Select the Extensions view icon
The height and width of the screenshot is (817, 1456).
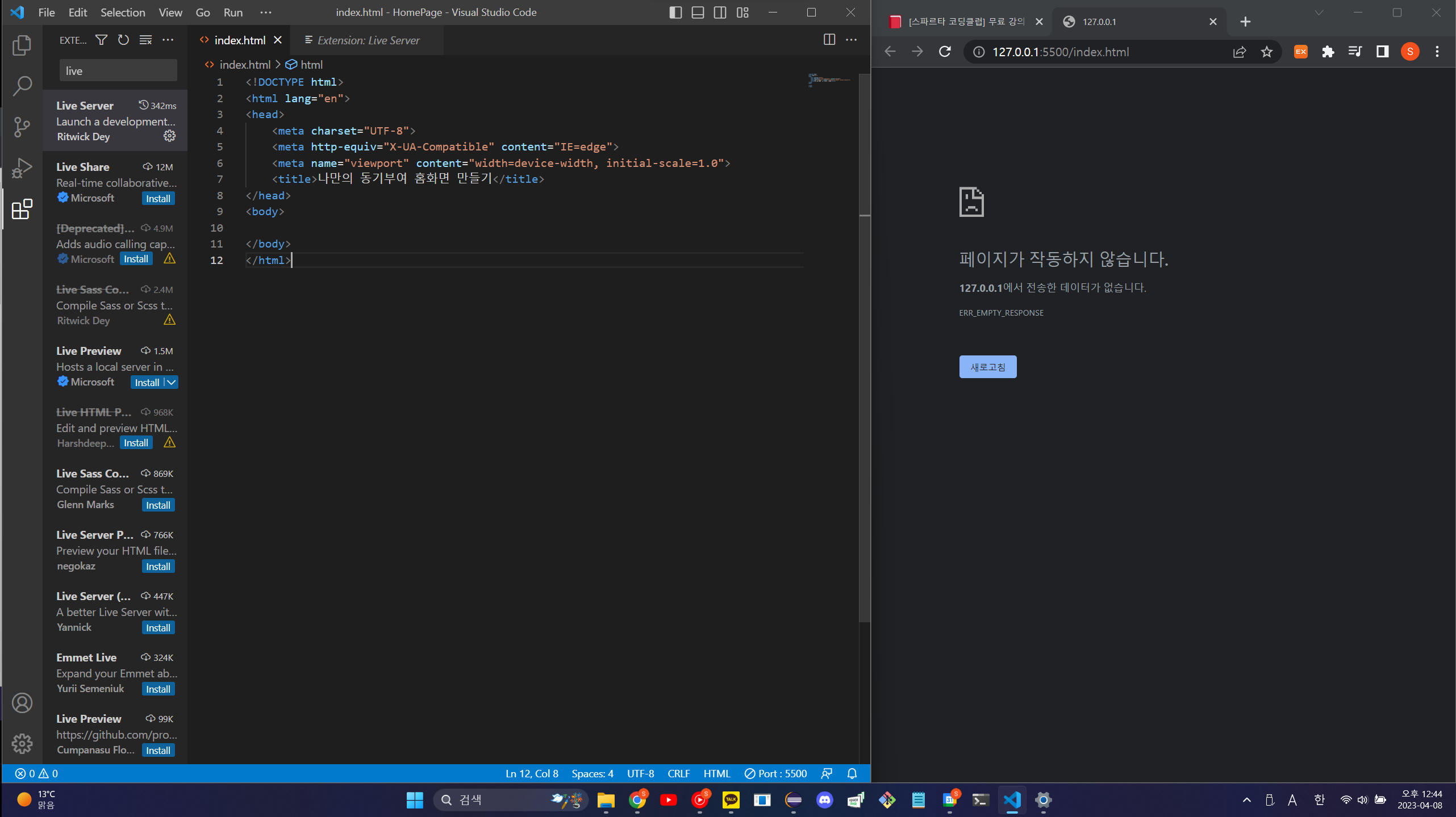pos(22,209)
